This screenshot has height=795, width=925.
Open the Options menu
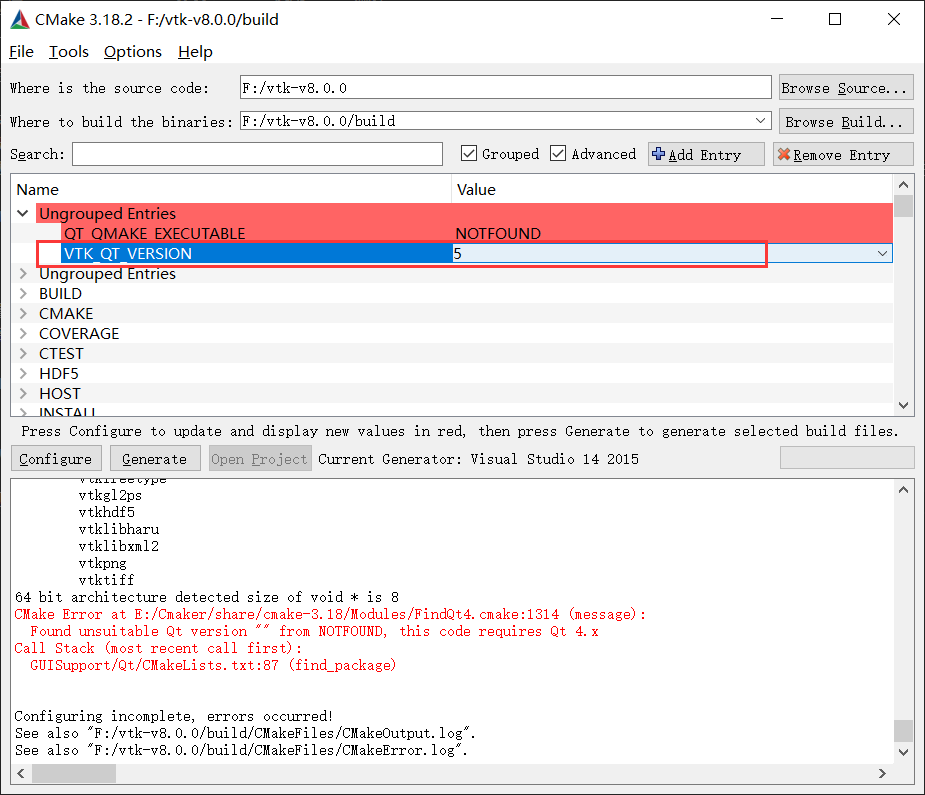133,52
